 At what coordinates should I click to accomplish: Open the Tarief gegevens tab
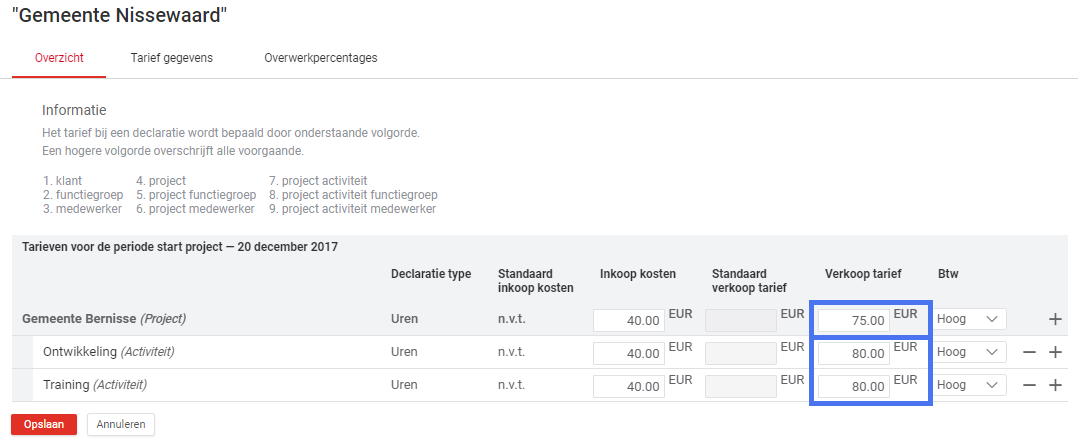click(172, 58)
